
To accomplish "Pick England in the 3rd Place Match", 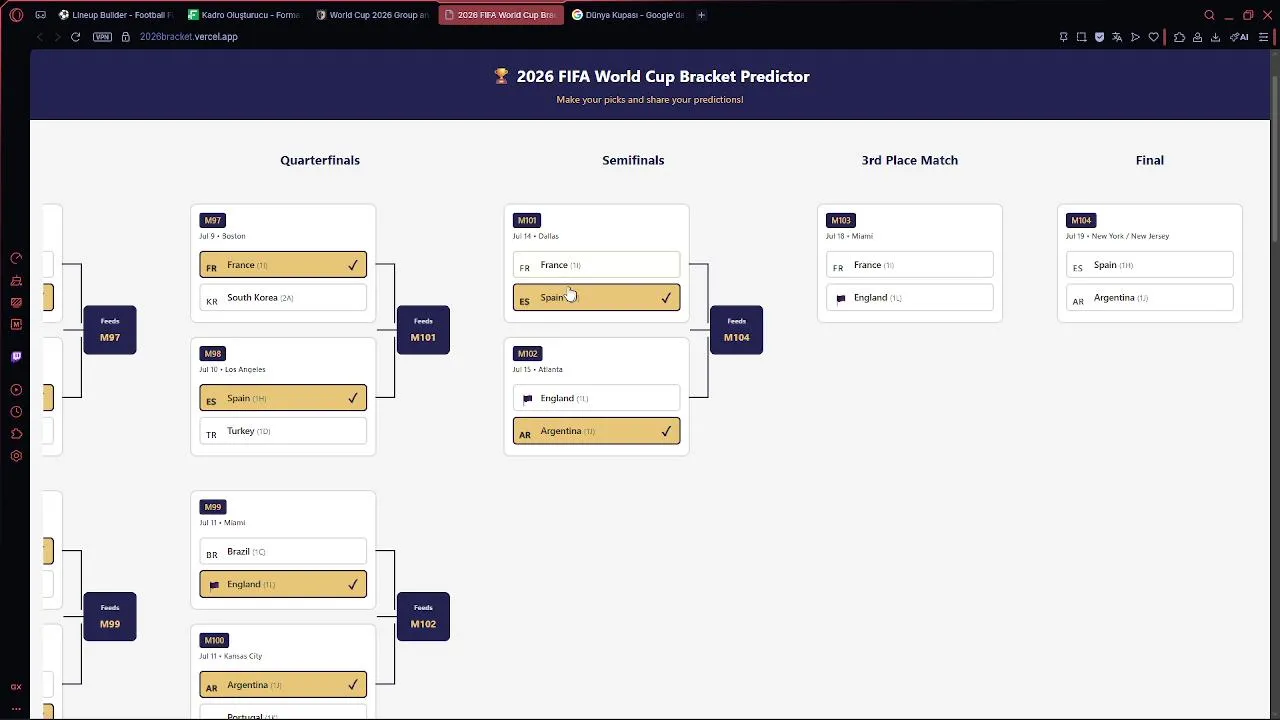I will coord(909,298).
